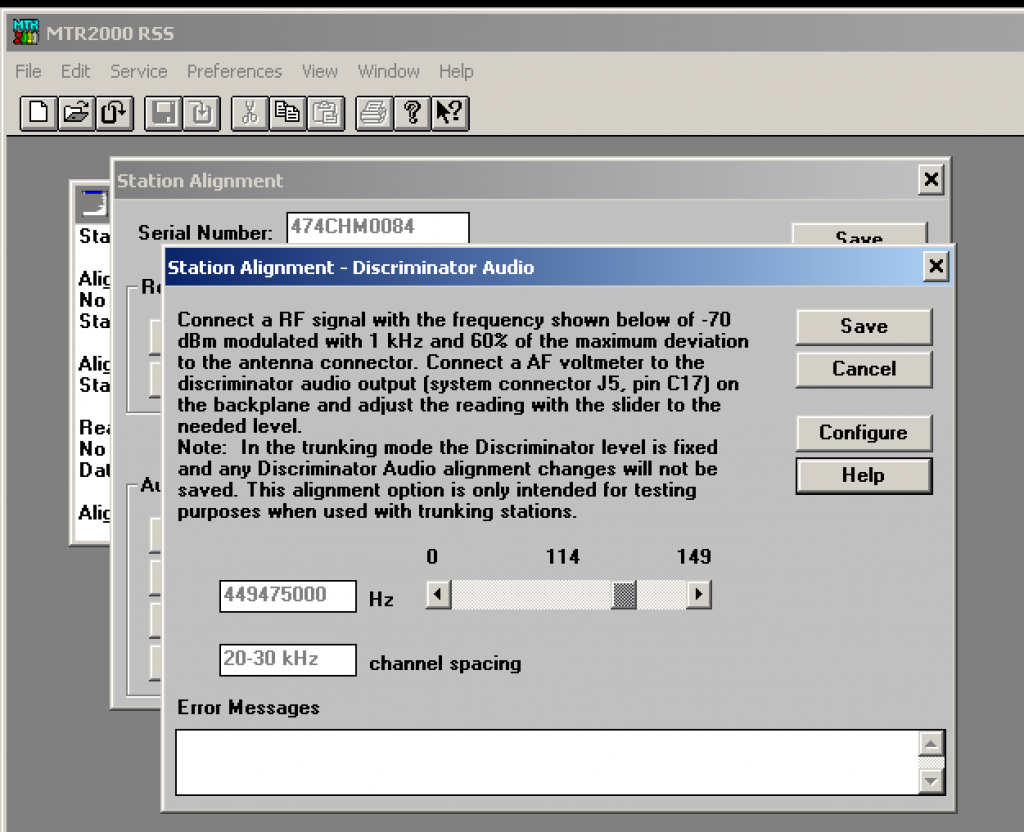The image size is (1024, 832).
Task: Open the Window menu
Action: tap(389, 71)
